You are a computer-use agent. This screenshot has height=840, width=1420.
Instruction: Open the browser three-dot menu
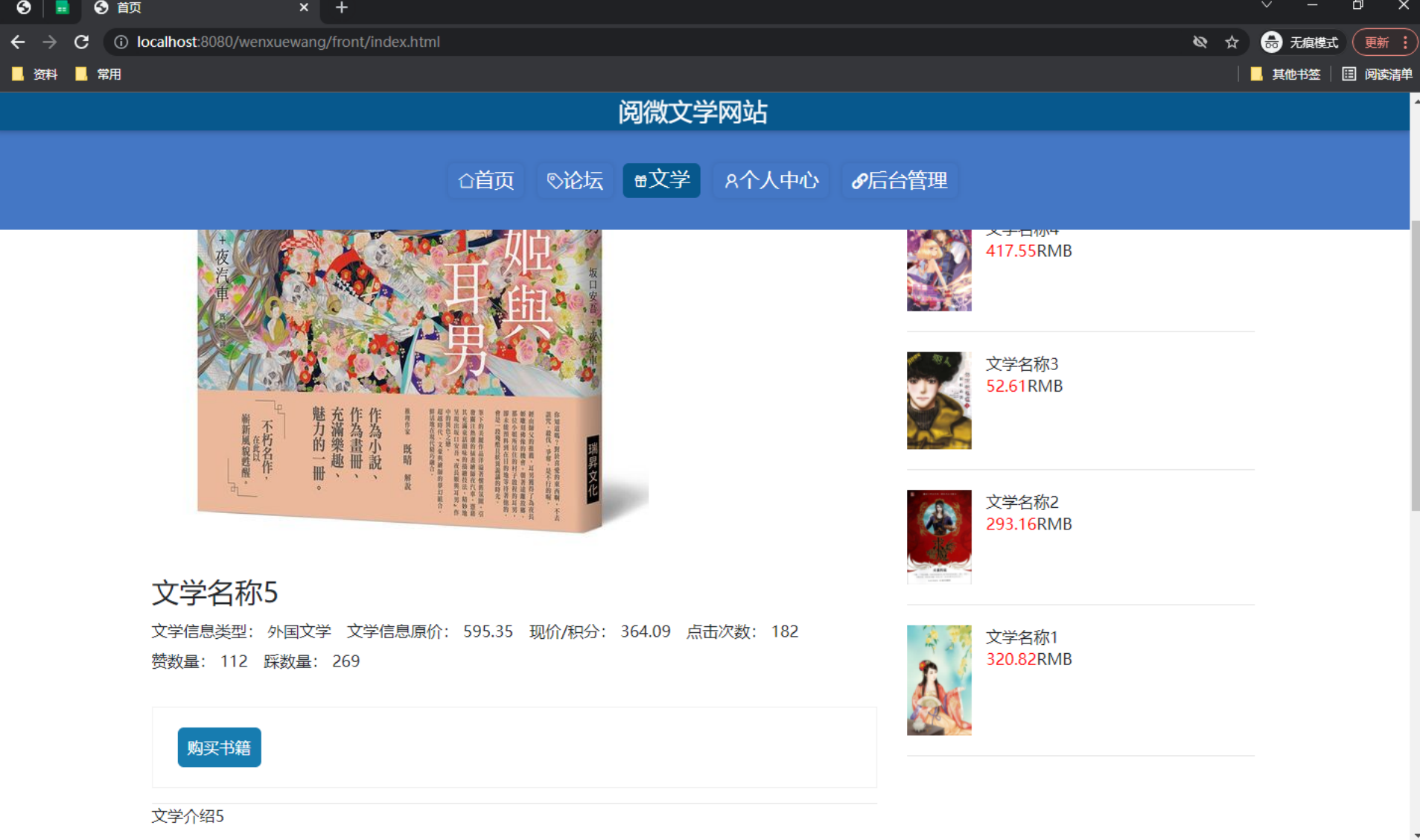1404,42
